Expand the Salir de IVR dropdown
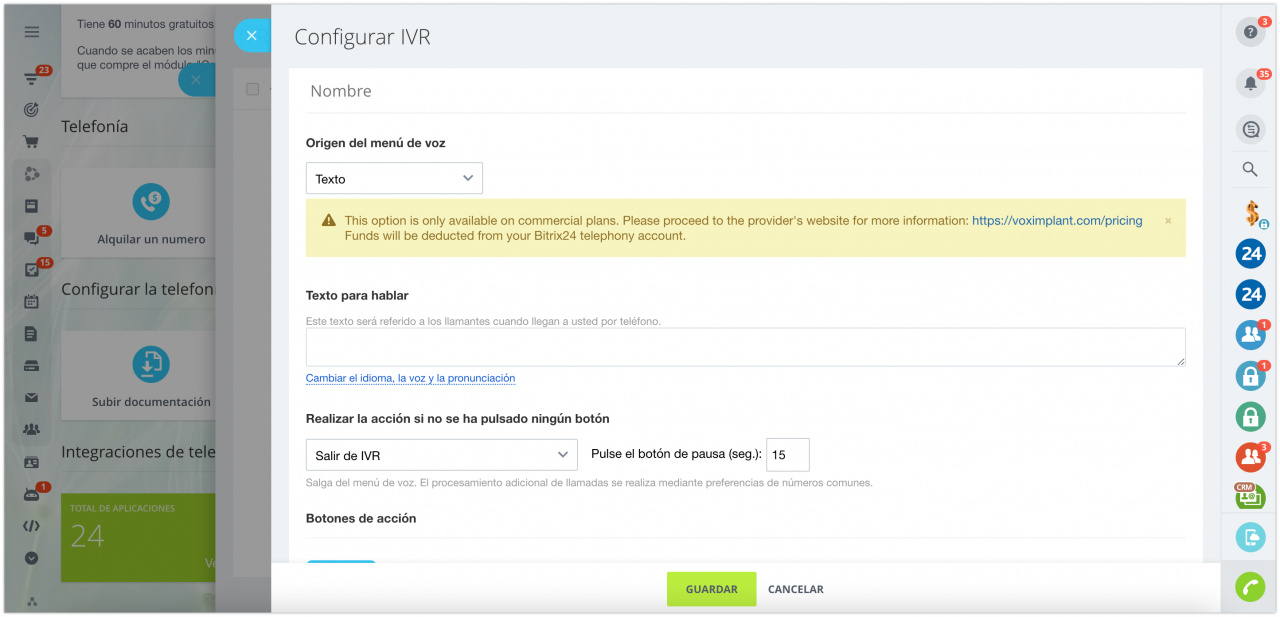 (x=441, y=455)
